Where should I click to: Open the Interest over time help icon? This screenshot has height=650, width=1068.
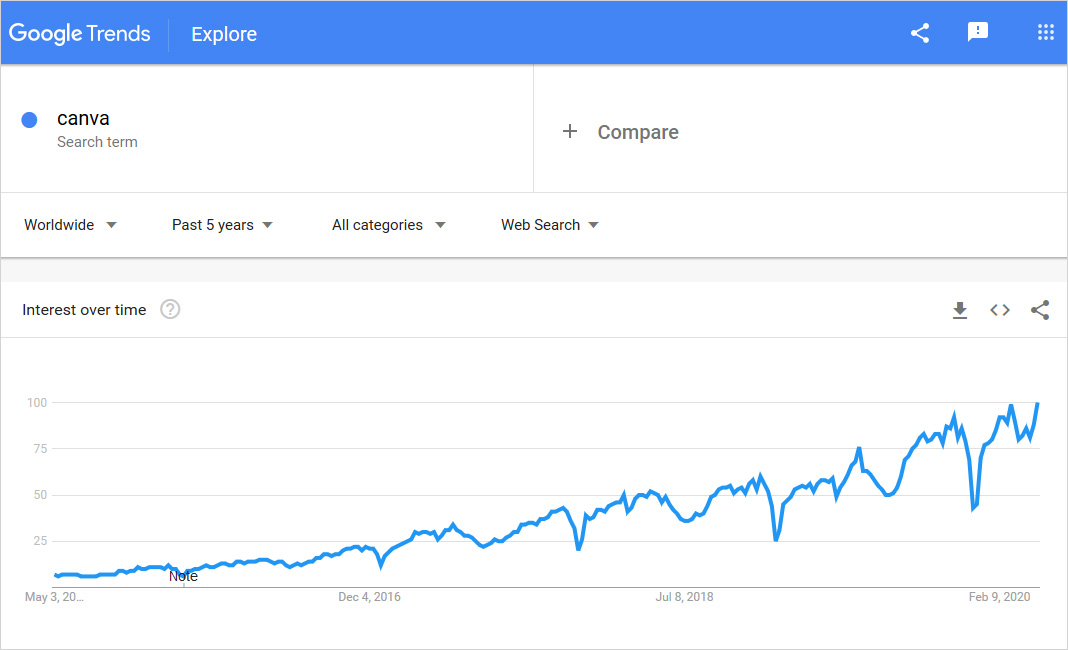click(170, 309)
